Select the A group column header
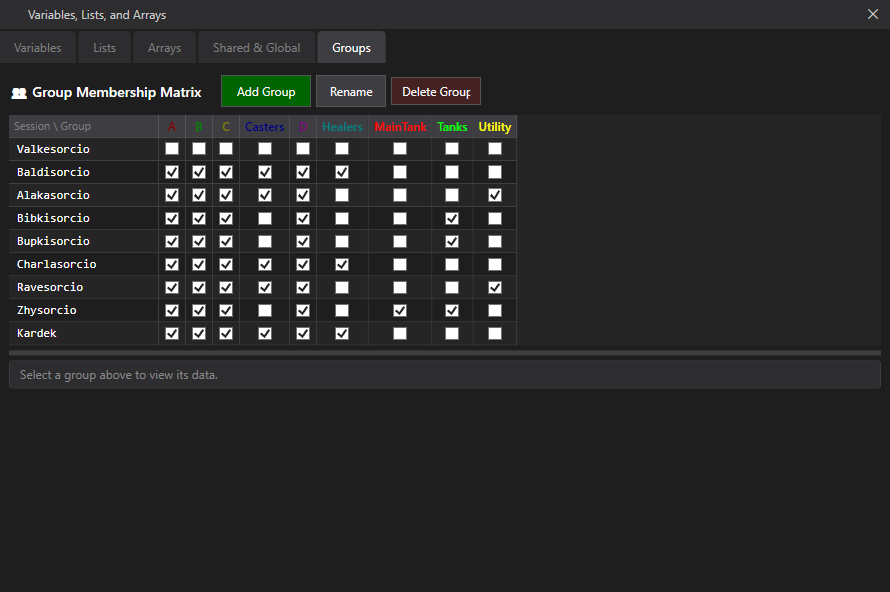Screen dimensions: 890x592 (x=172, y=127)
